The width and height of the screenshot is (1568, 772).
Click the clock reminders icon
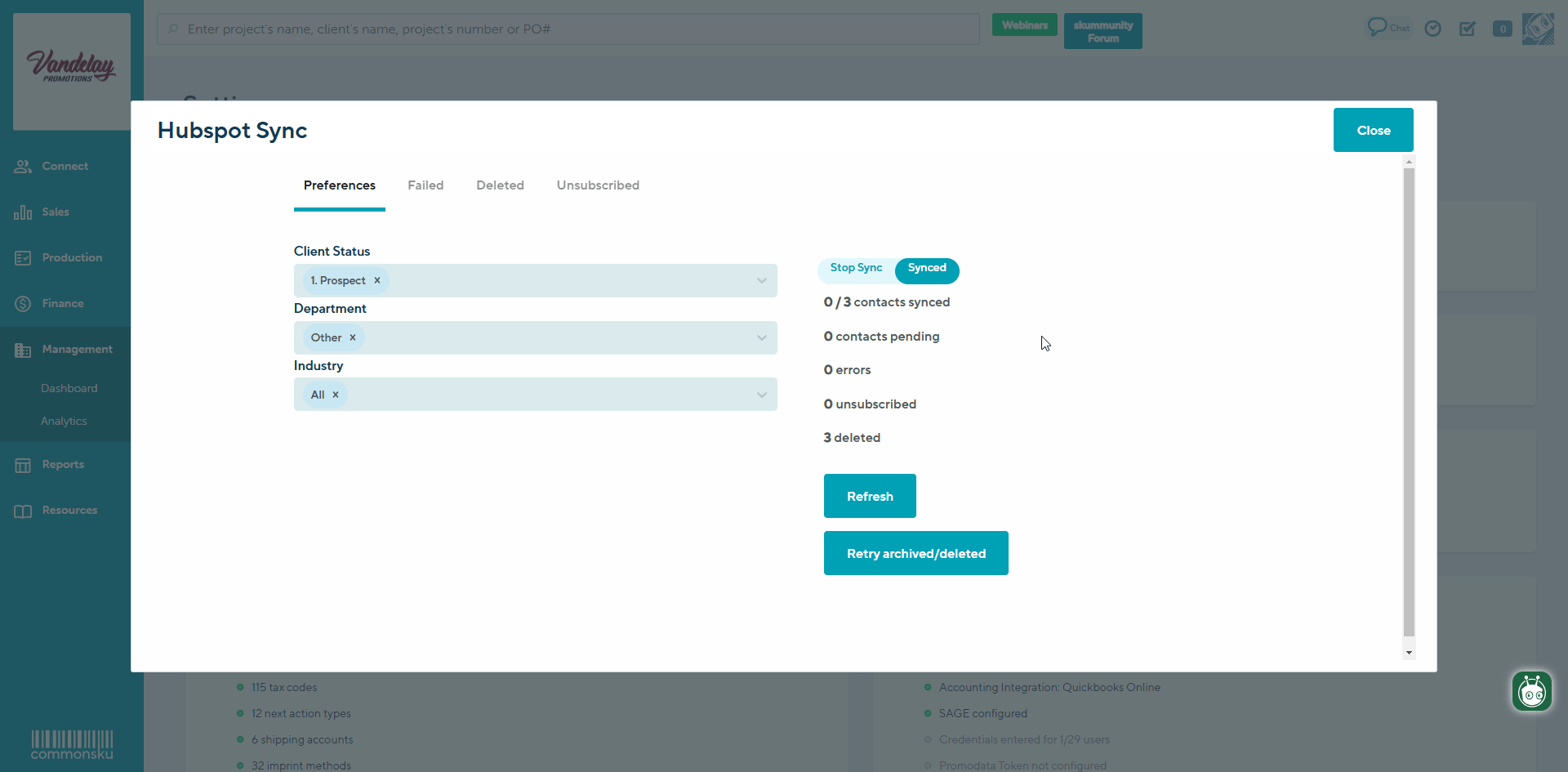point(1432,29)
